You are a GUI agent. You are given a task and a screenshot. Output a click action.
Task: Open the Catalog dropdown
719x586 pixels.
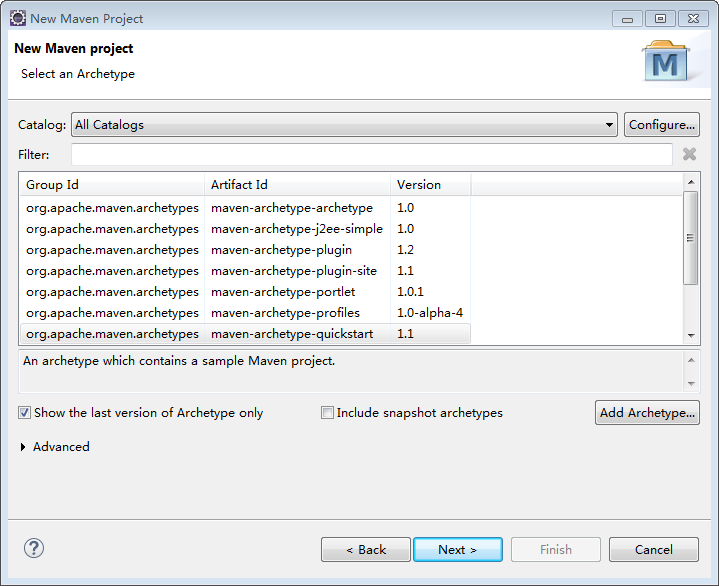coord(344,125)
